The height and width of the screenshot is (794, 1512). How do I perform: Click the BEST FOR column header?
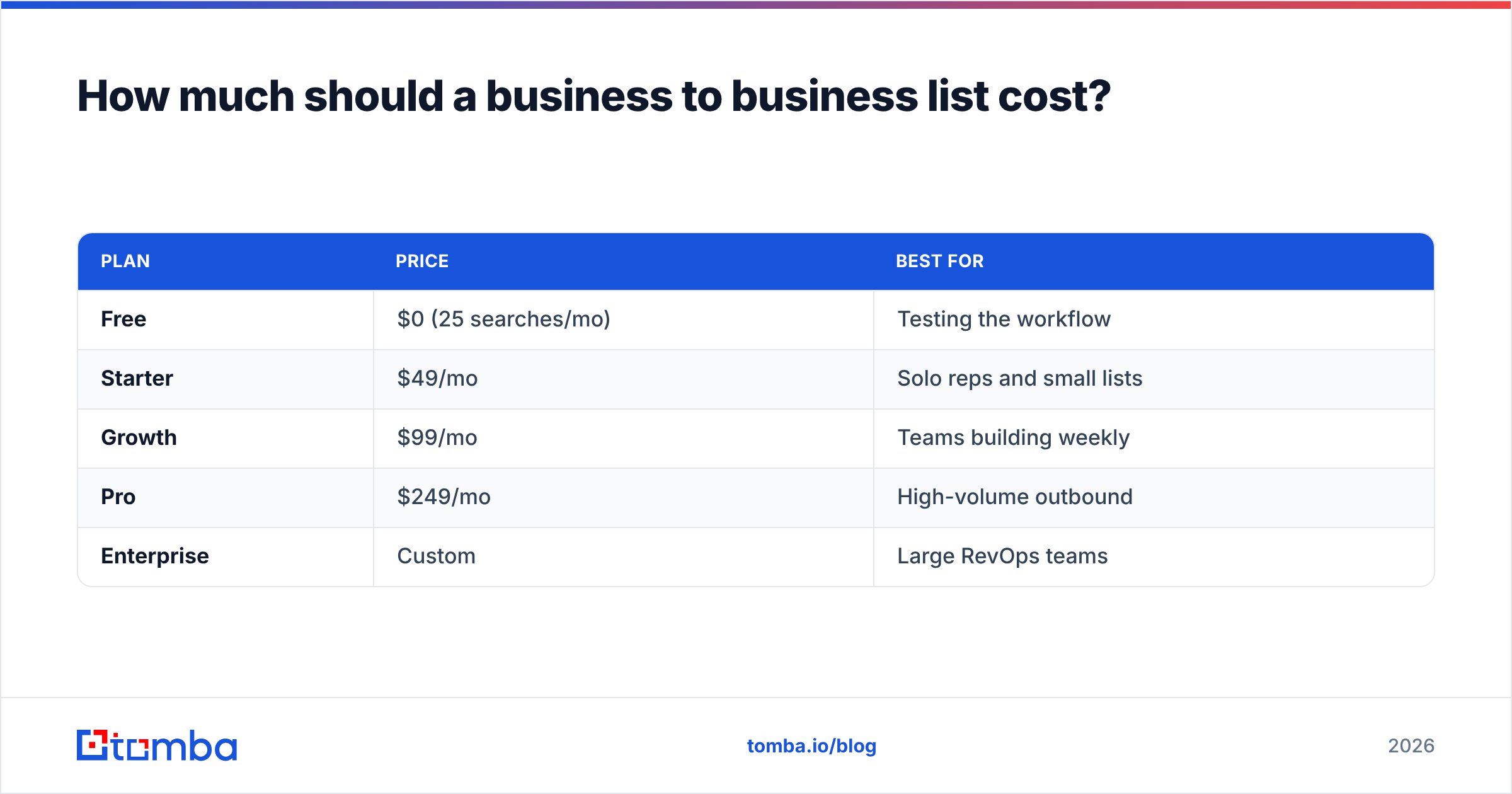point(939,261)
